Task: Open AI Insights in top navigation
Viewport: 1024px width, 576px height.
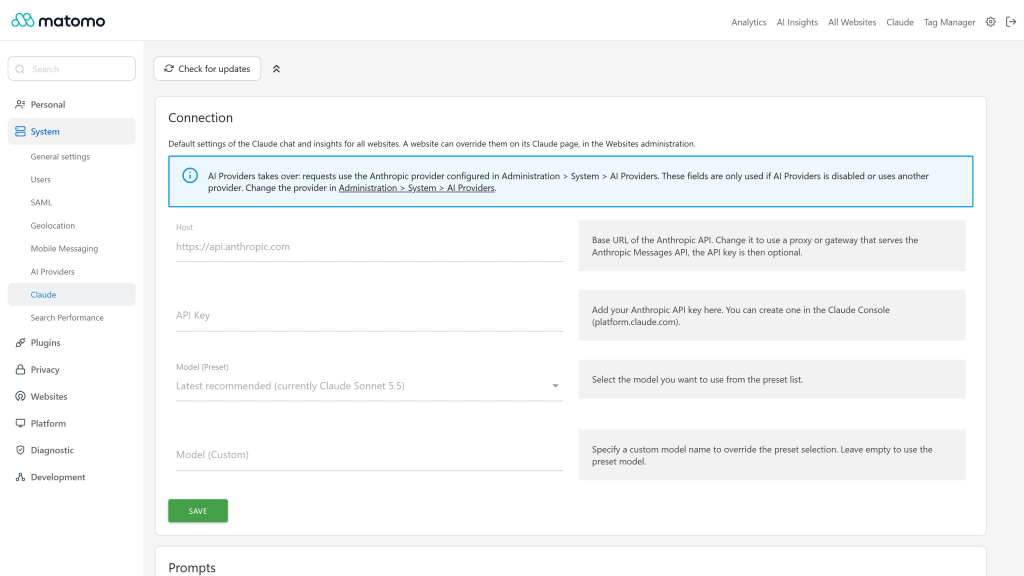Action: click(797, 22)
